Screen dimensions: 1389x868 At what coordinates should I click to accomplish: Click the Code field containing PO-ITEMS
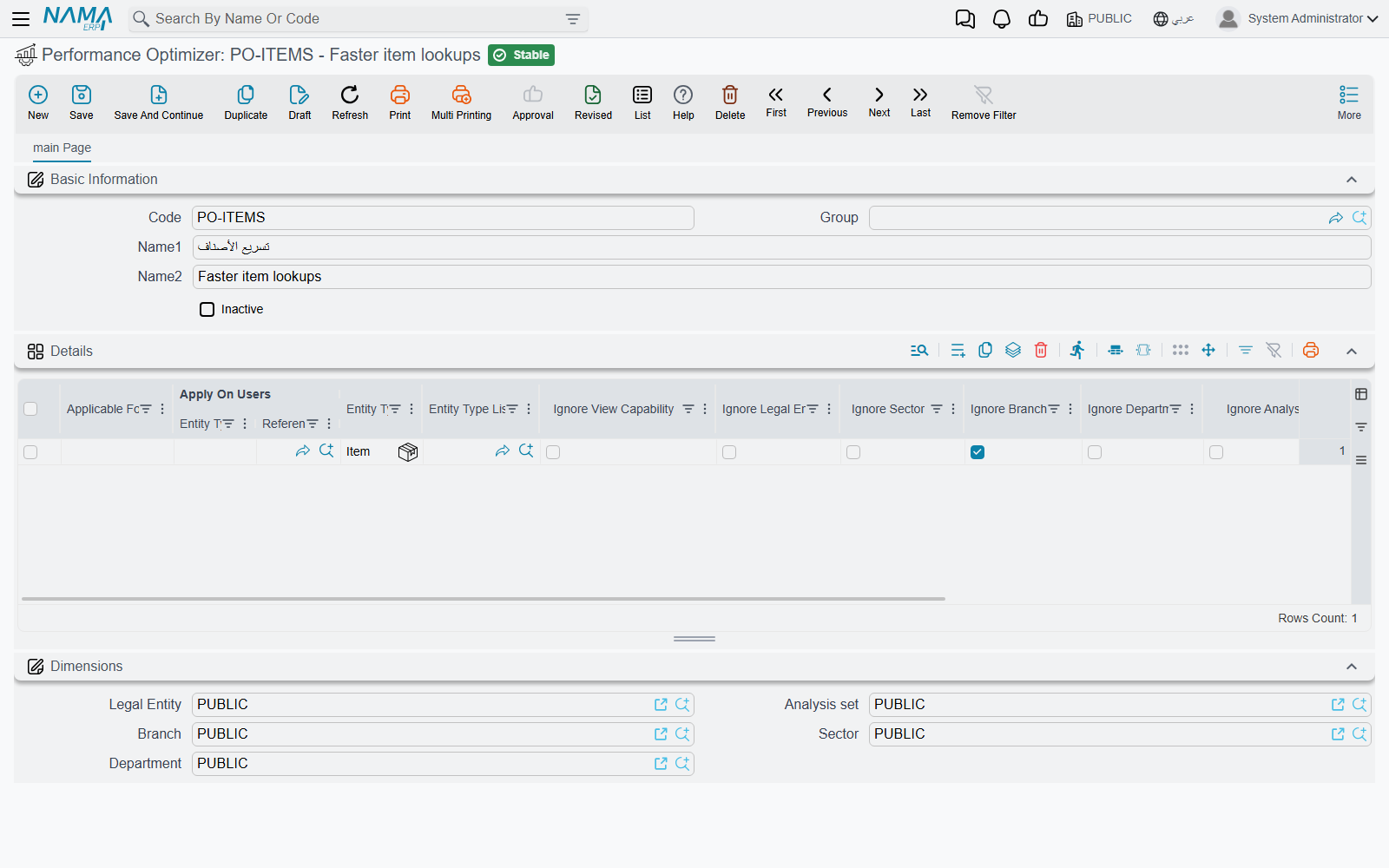(x=443, y=218)
